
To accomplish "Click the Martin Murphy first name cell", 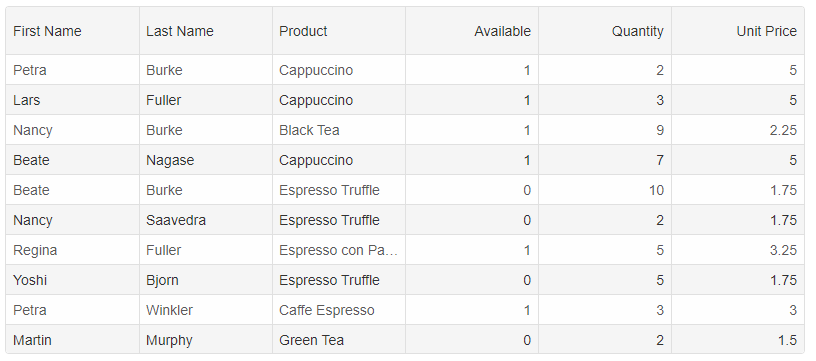I will [x=72, y=340].
